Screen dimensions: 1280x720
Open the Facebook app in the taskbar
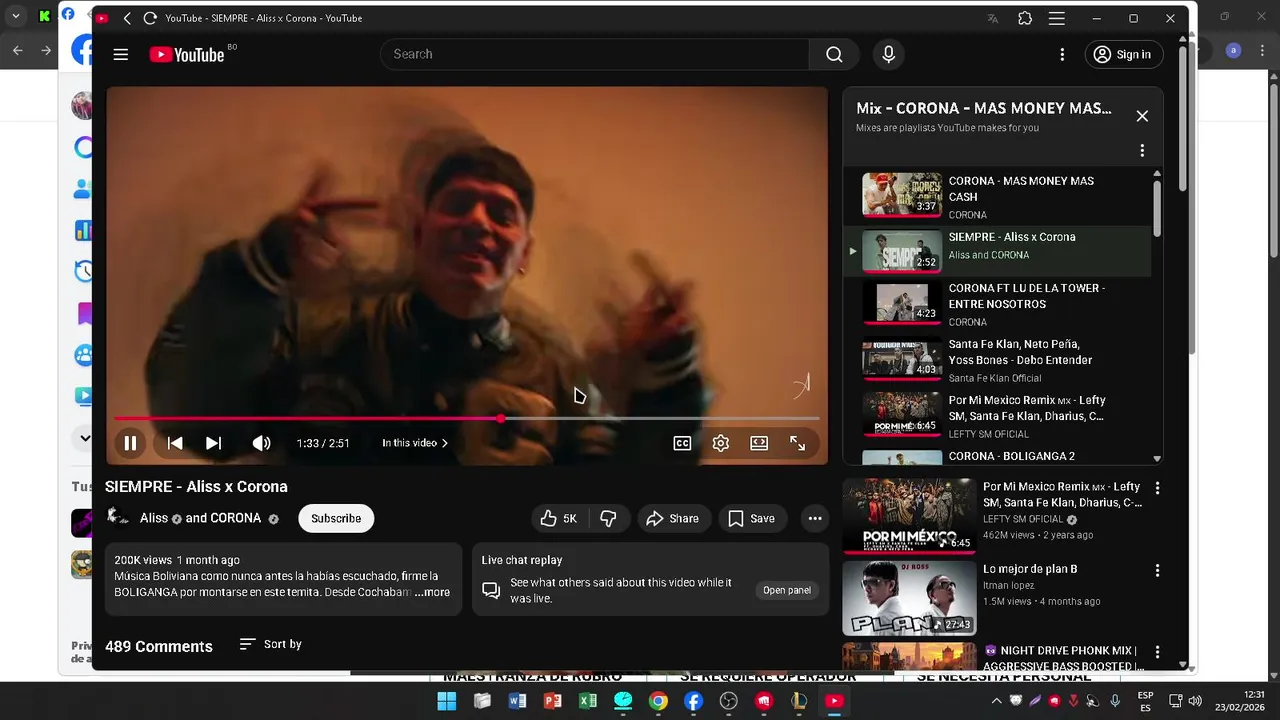pyautogui.click(x=693, y=701)
